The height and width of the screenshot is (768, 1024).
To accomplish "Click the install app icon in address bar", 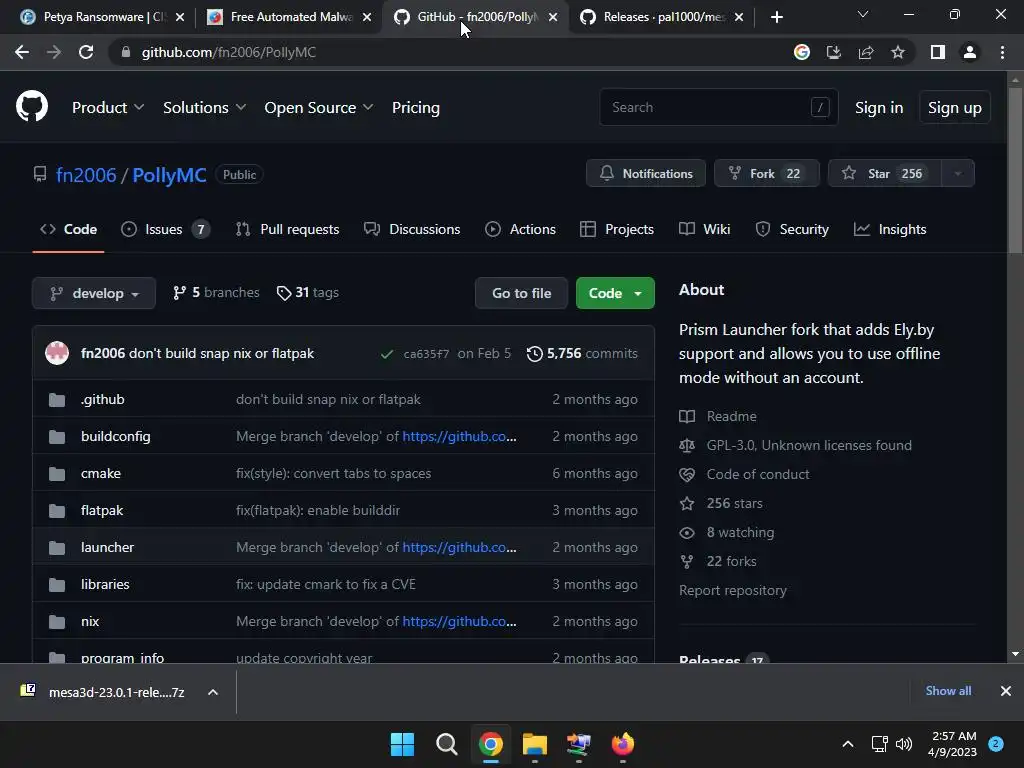I will [x=833, y=52].
